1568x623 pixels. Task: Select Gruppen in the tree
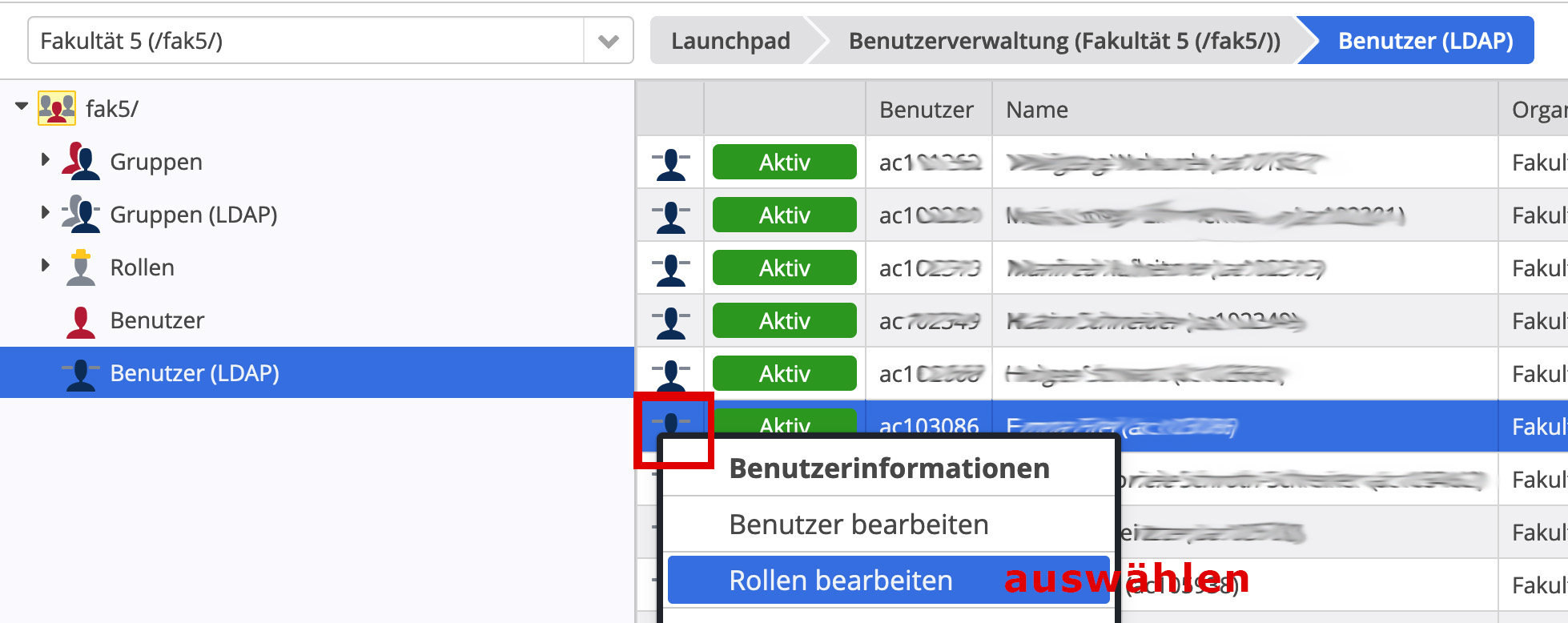(x=156, y=162)
